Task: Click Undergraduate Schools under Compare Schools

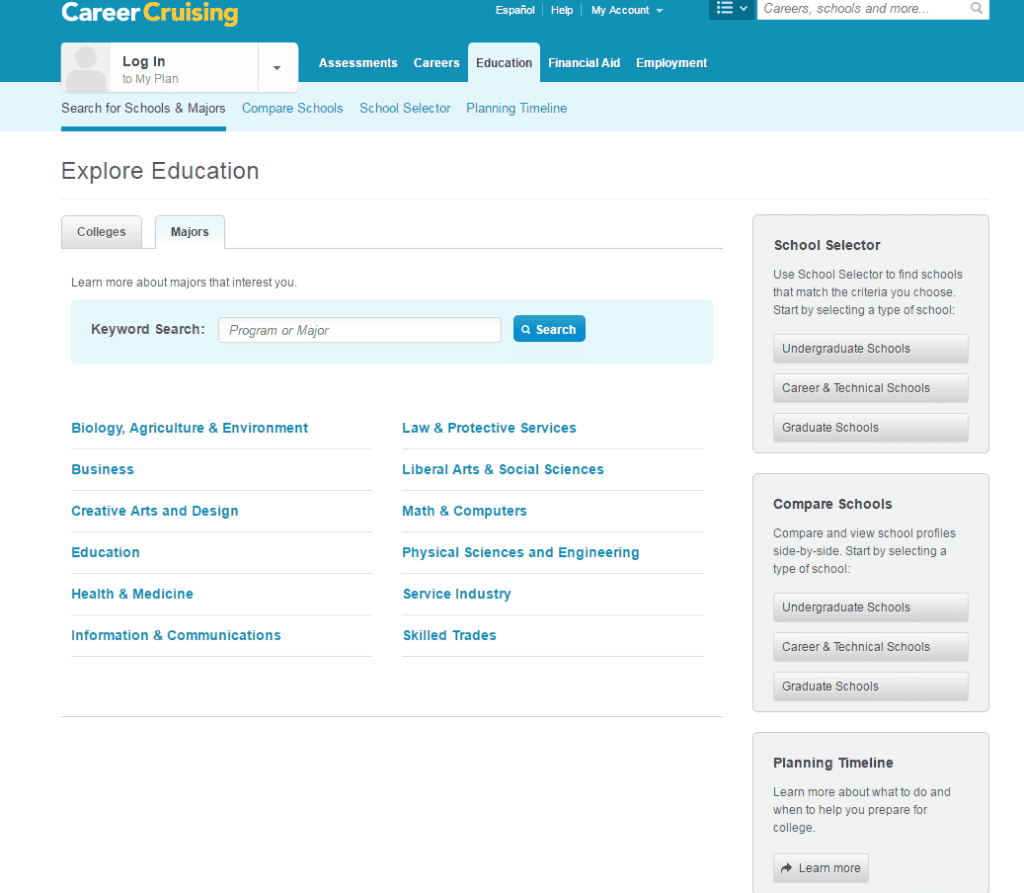Action: (x=871, y=608)
